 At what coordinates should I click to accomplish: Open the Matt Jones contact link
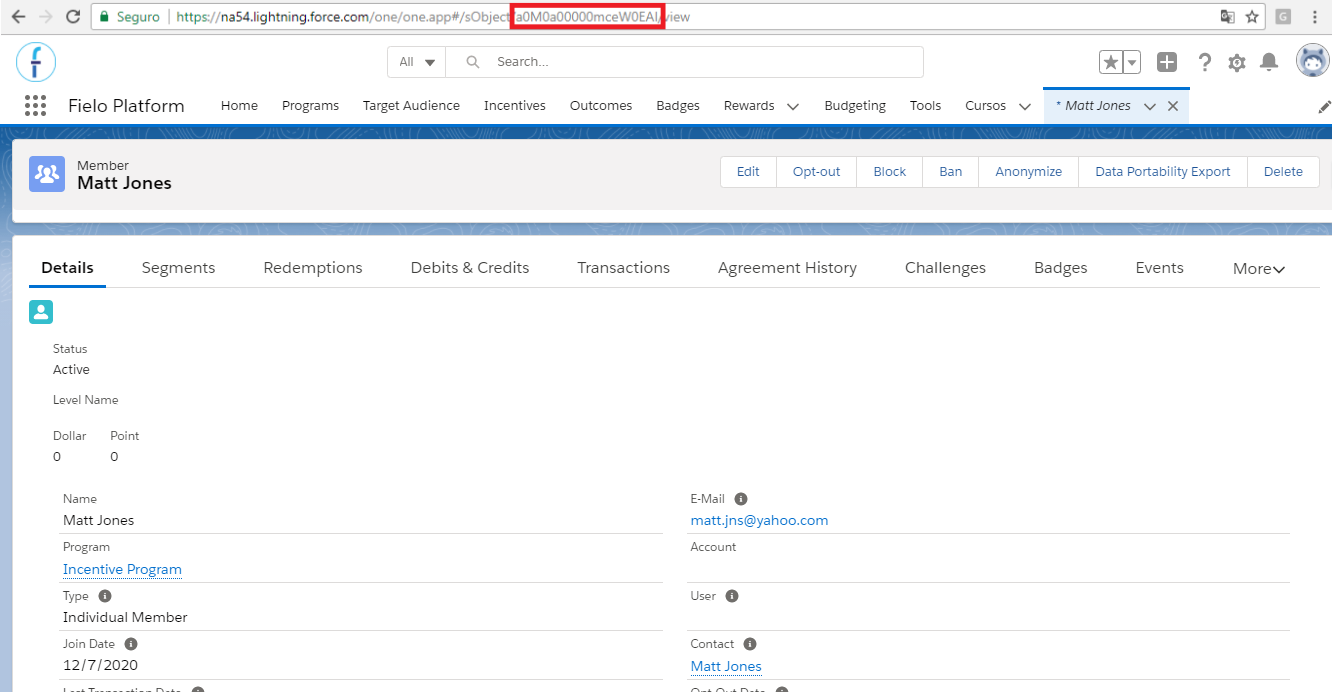(726, 666)
